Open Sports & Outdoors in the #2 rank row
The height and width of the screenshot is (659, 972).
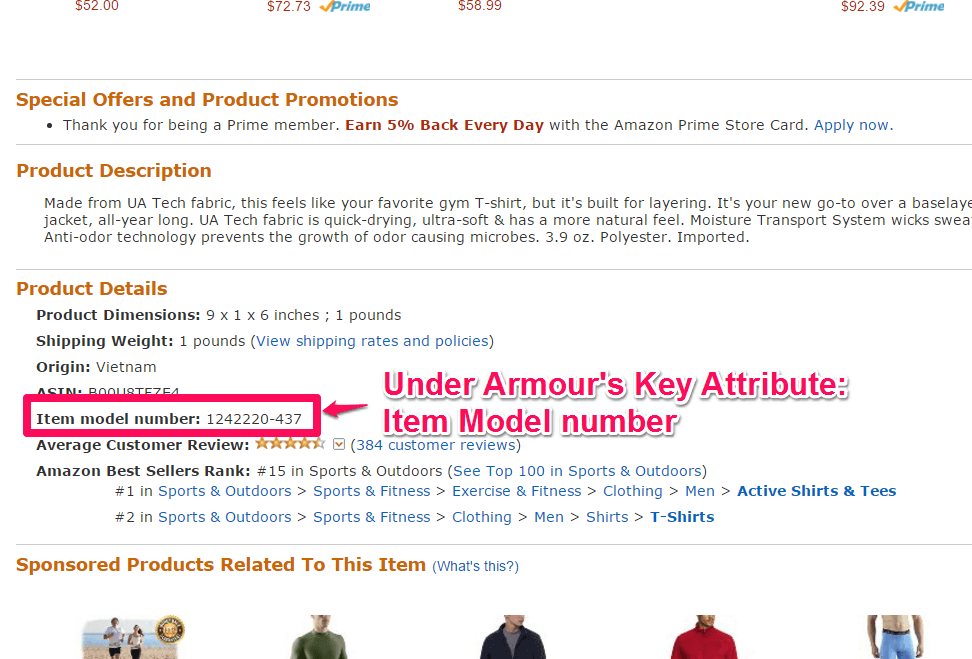click(x=224, y=517)
